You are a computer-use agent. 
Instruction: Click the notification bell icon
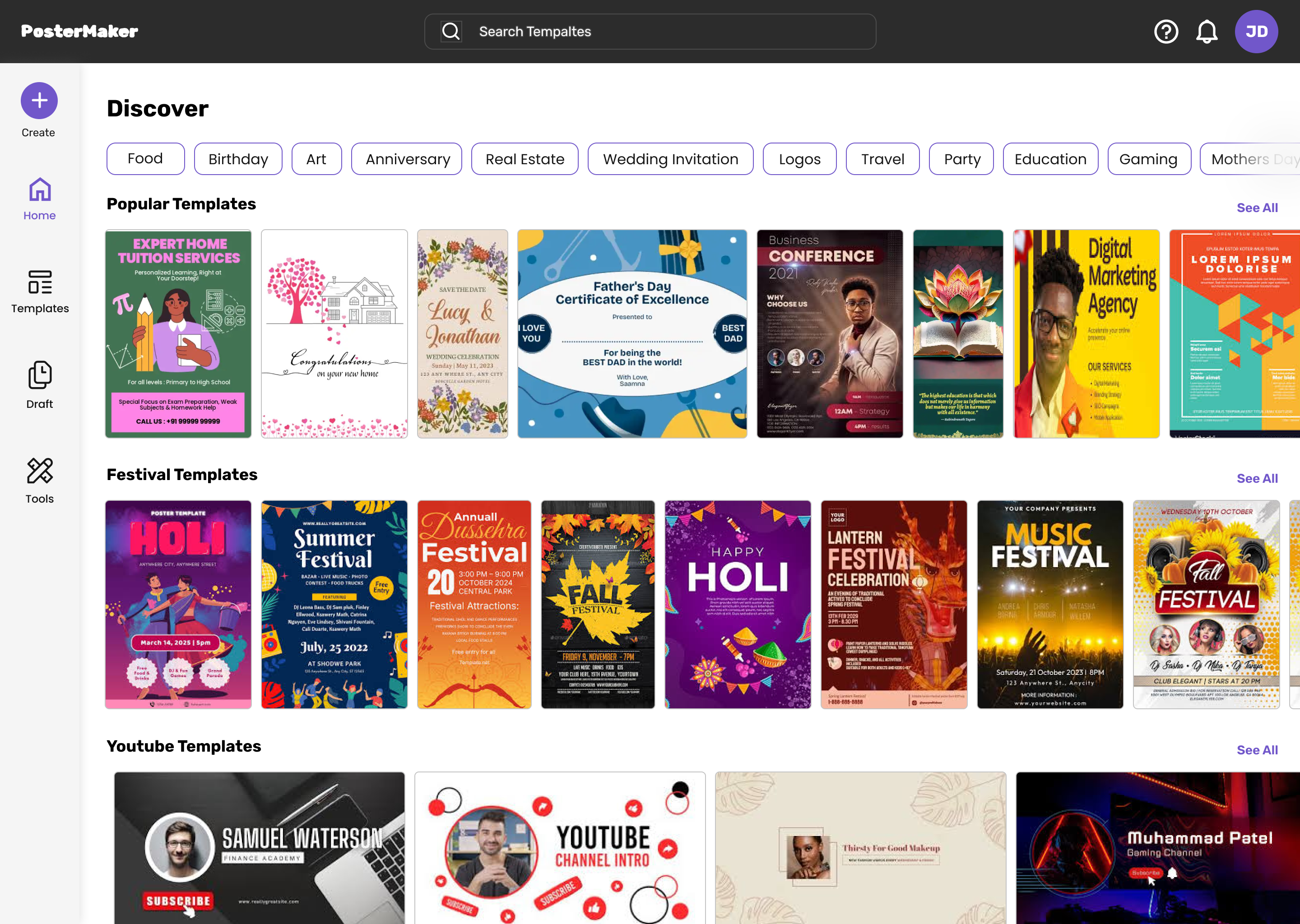pos(1207,31)
